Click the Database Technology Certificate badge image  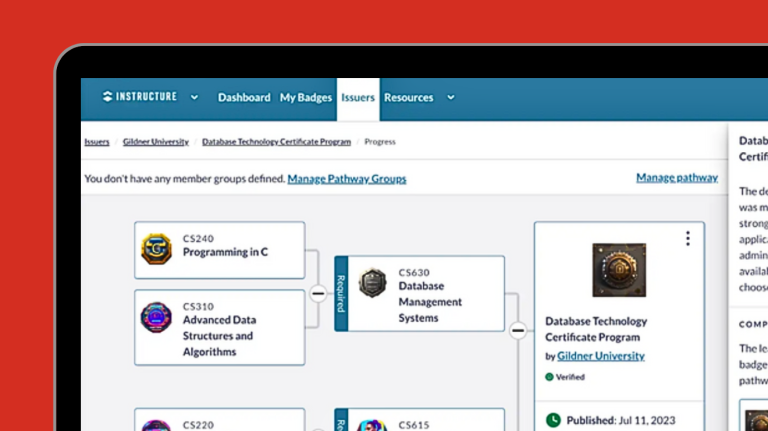pos(619,270)
